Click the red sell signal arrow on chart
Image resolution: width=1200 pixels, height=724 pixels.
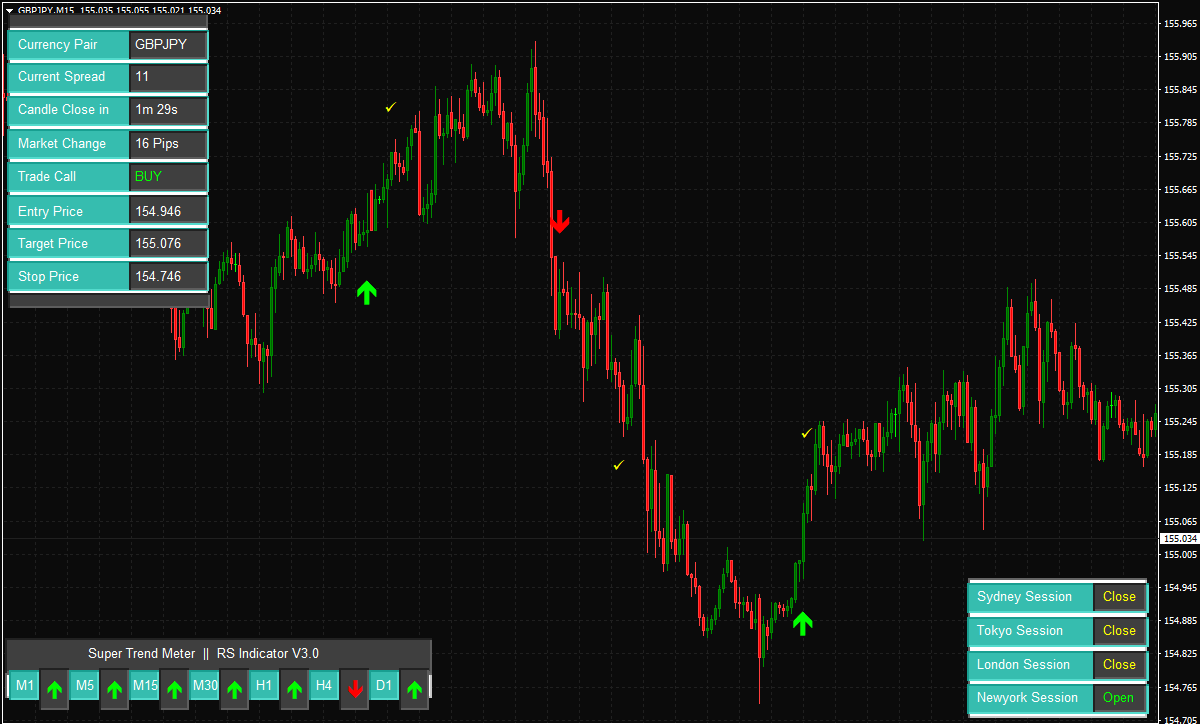pyautogui.click(x=560, y=222)
